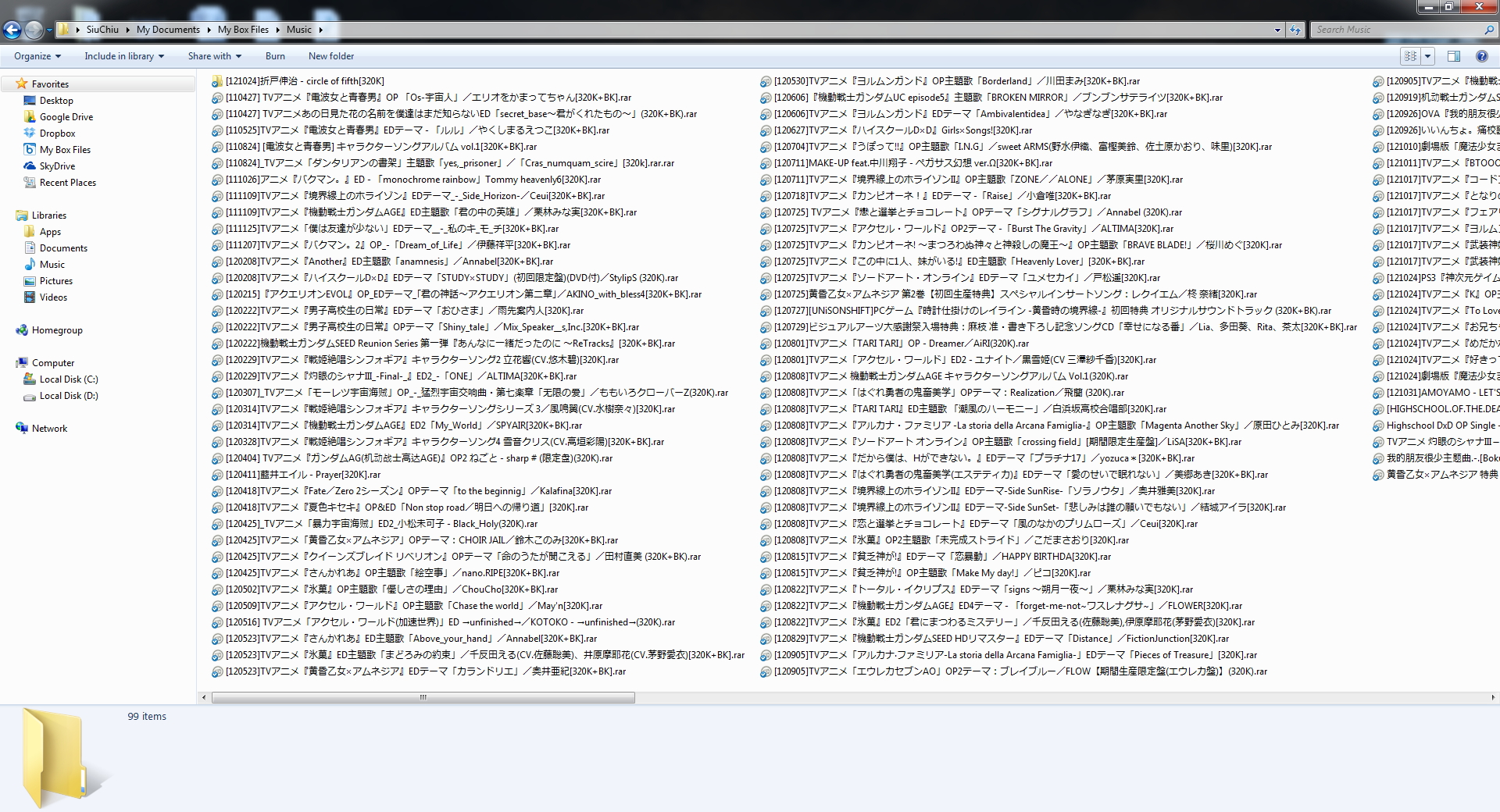Select Local Disk (C:) in navigation pane
The image size is (1500, 812).
[x=69, y=379]
